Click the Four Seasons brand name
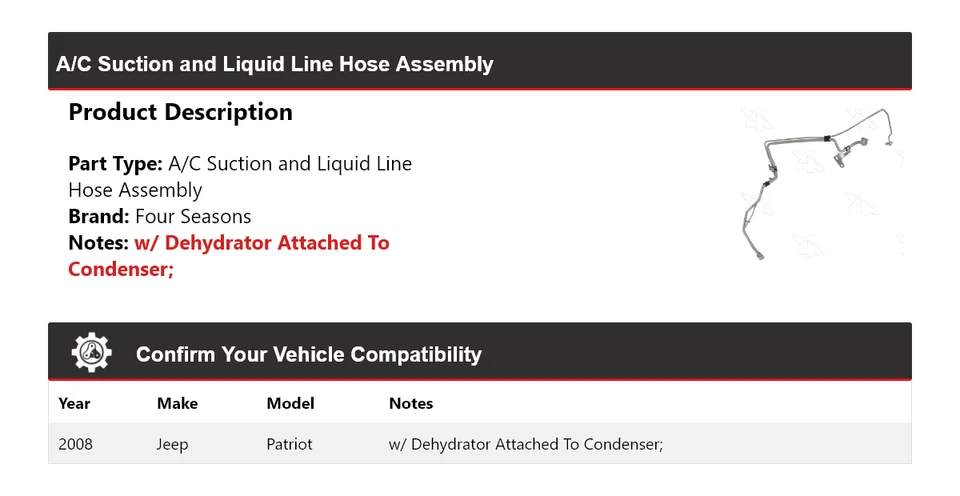Image resolution: width=960 pixels, height=496 pixels. click(193, 216)
